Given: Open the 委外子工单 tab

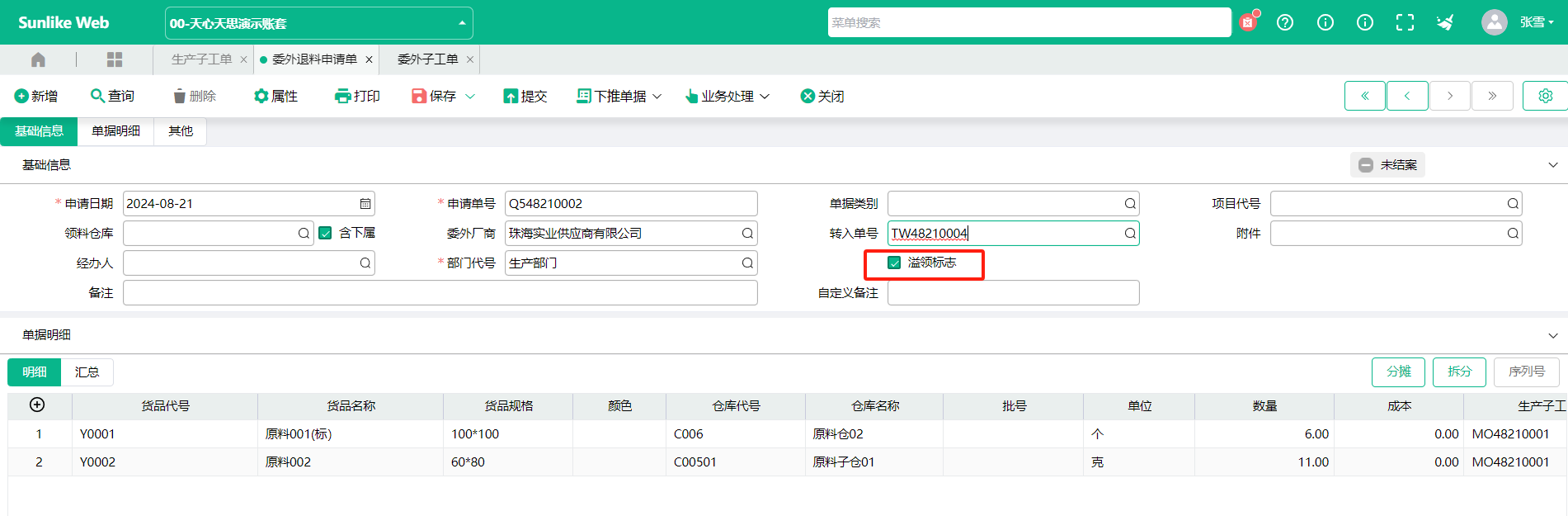Looking at the screenshot, I should click(427, 59).
